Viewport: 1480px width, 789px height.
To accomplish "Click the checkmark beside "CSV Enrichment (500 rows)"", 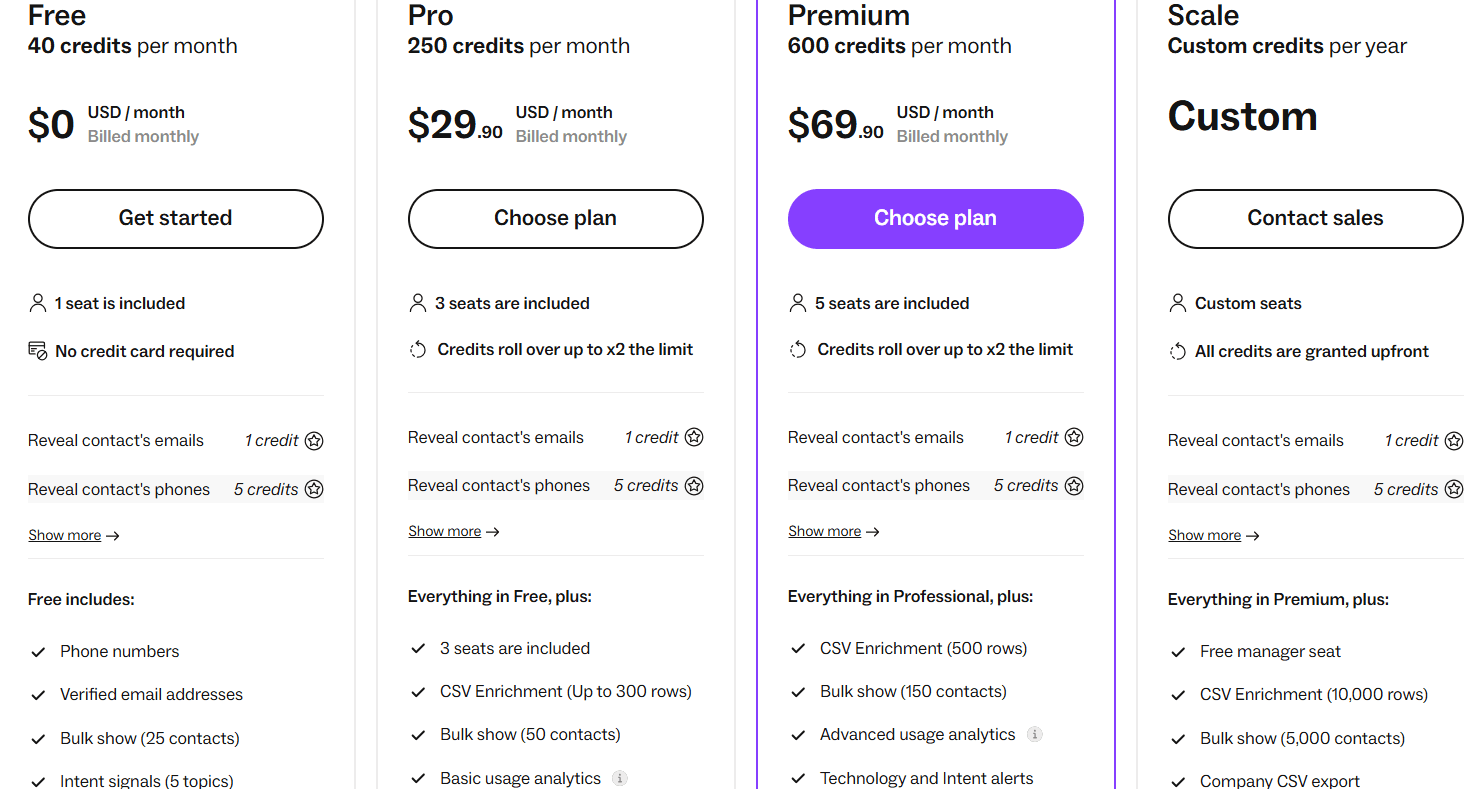I will [798, 648].
